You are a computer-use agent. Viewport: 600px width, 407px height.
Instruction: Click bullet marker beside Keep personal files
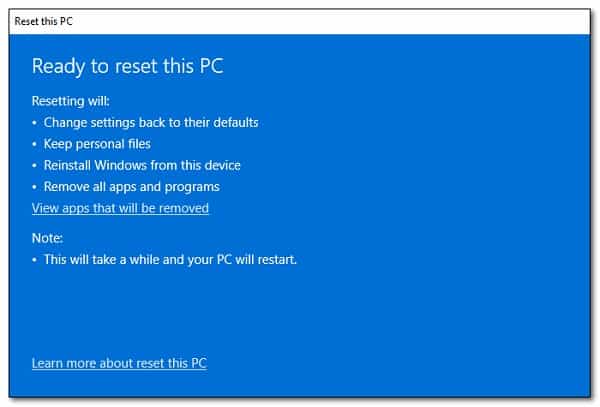pyautogui.click(x=35, y=145)
